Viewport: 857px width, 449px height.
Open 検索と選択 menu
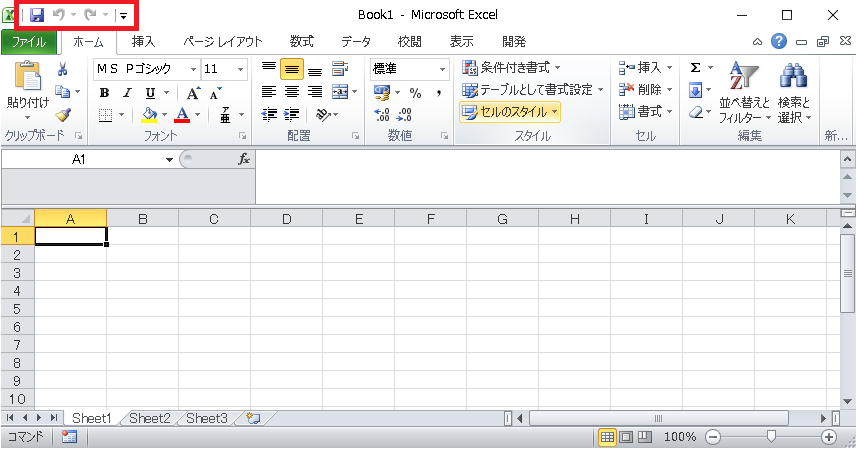[x=794, y=92]
